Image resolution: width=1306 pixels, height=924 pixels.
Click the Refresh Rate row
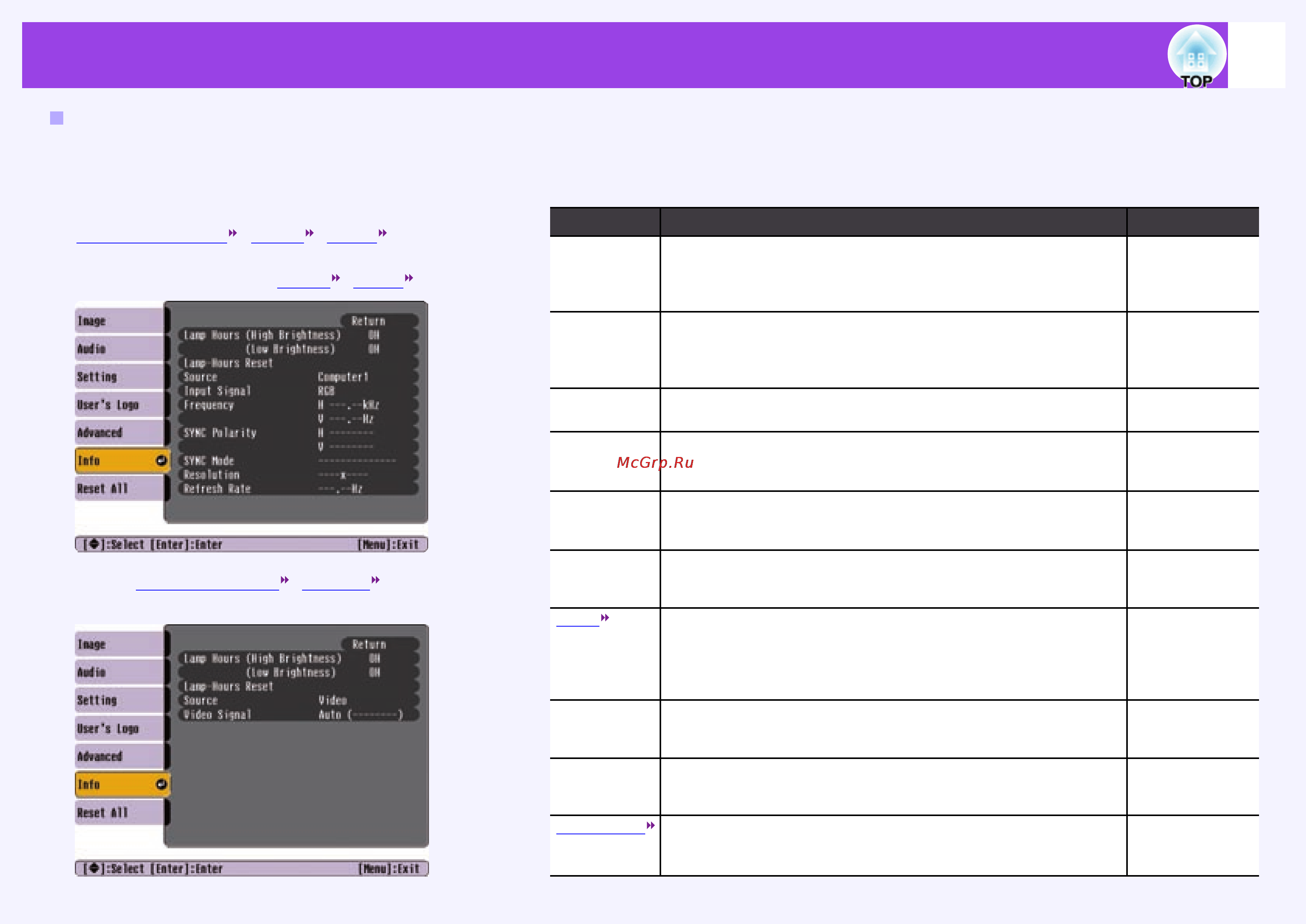click(299, 489)
